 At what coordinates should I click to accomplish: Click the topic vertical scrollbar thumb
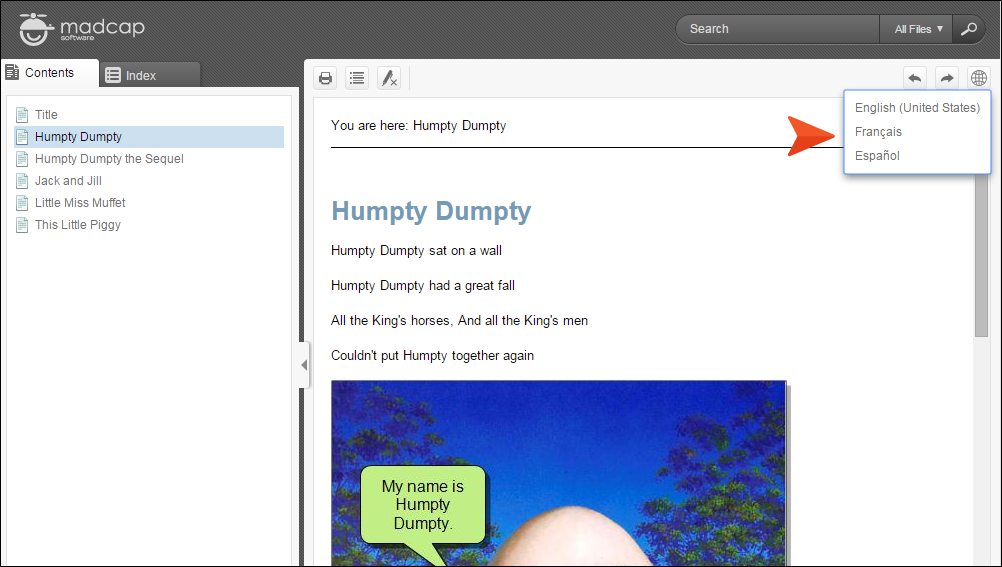(x=982, y=256)
